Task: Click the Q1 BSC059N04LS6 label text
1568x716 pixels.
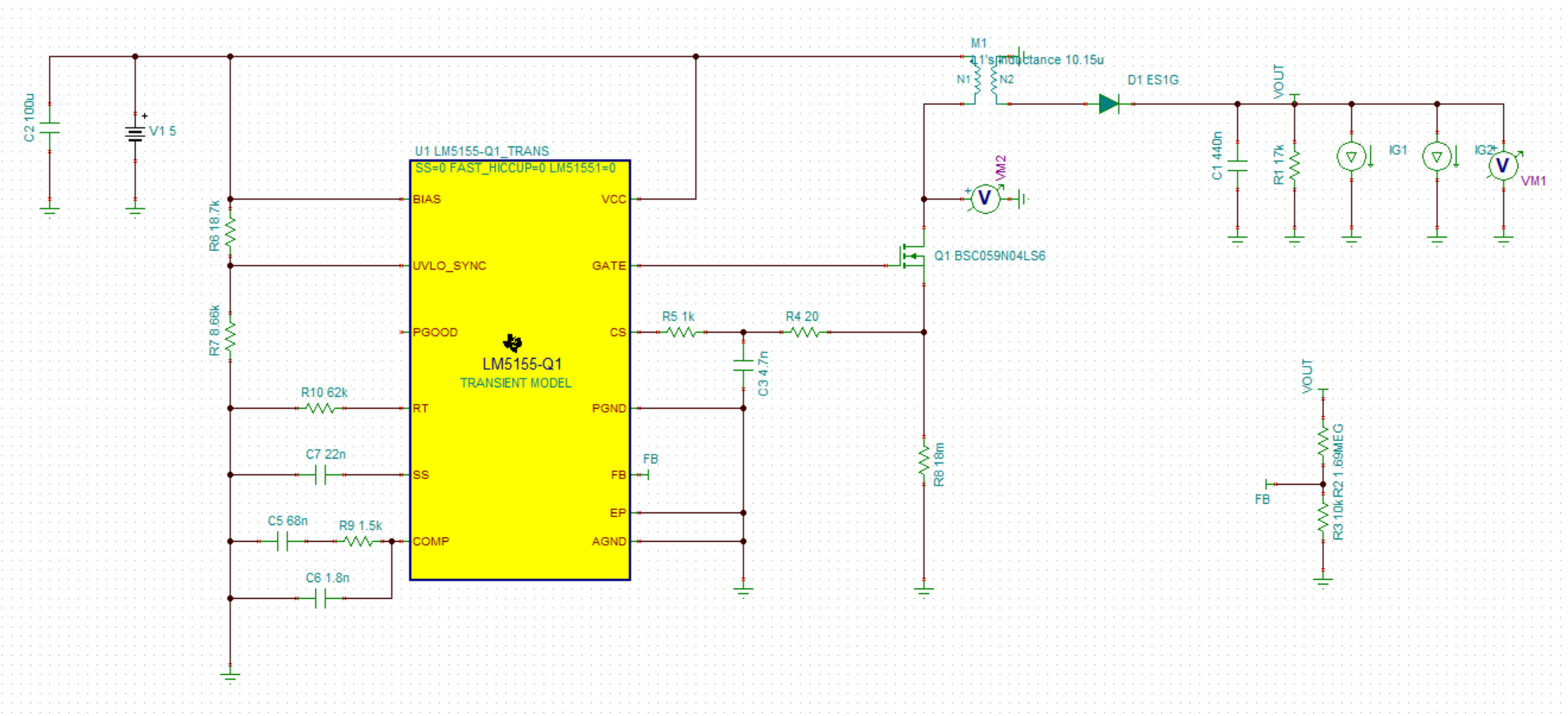Action: (990, 256)
